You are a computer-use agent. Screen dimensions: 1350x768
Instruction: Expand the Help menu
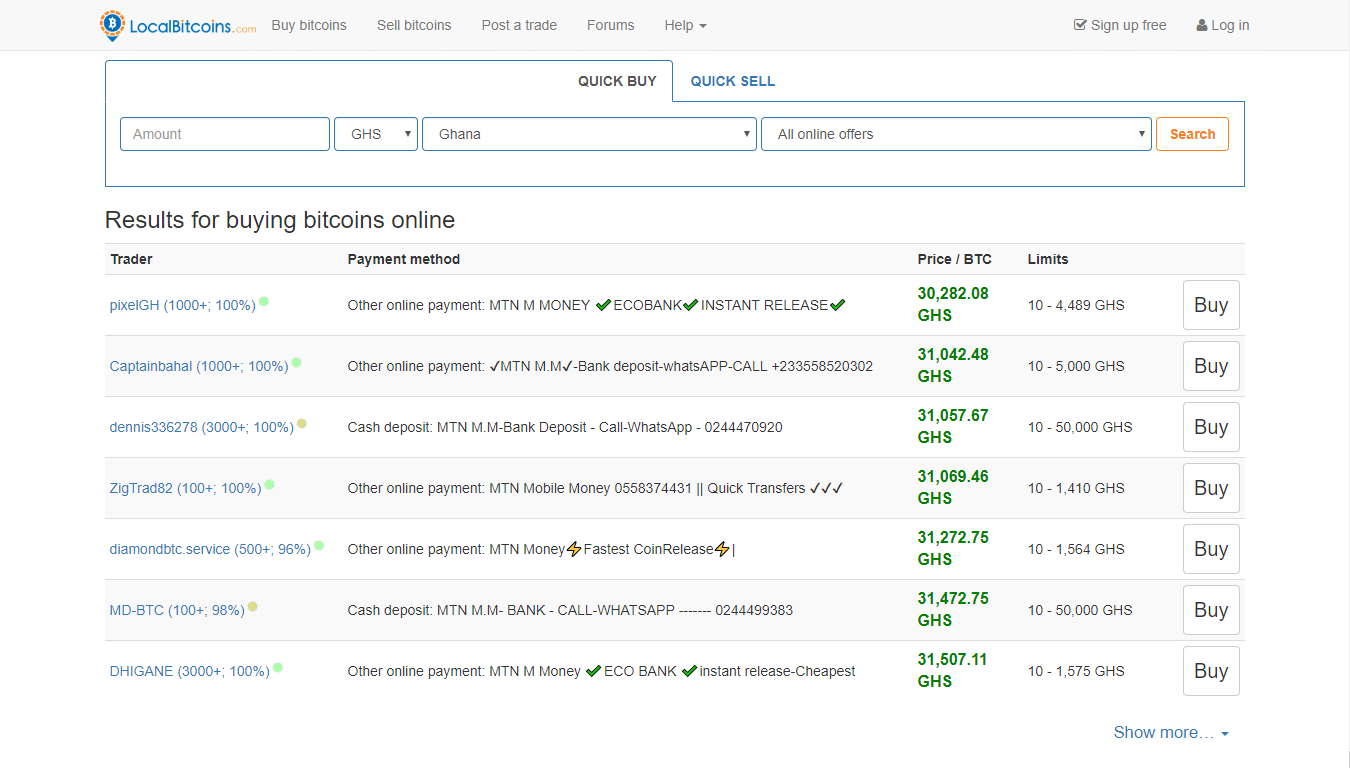(685, 25)
